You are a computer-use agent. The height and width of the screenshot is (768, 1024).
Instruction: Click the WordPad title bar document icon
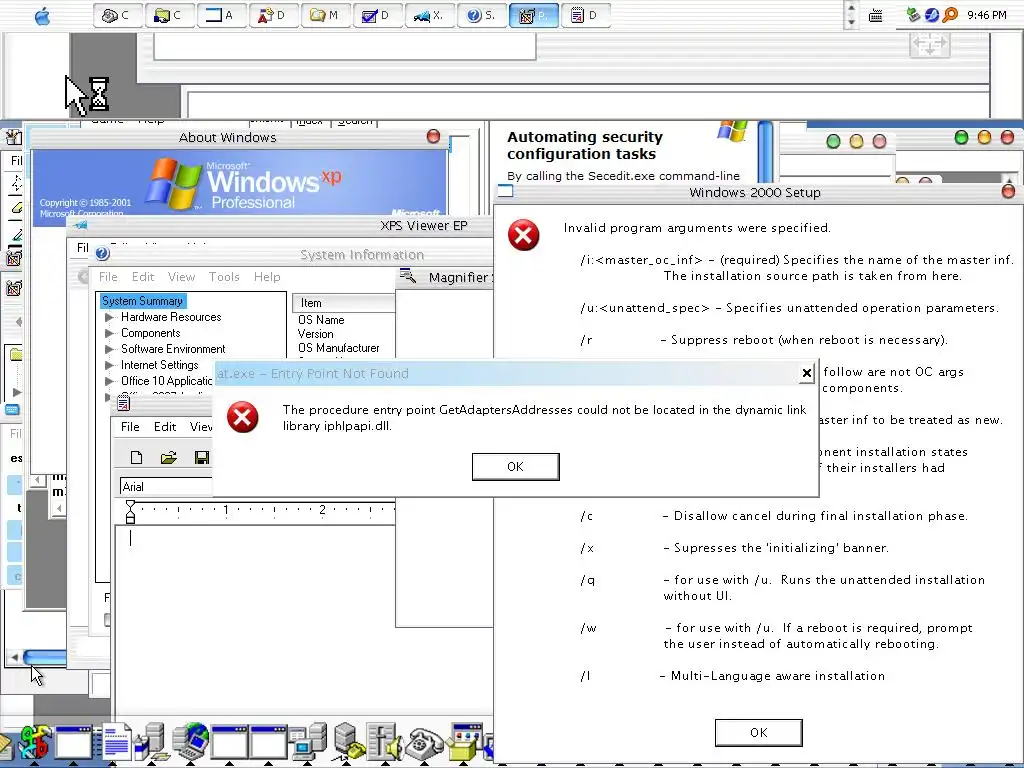[123, 404]
